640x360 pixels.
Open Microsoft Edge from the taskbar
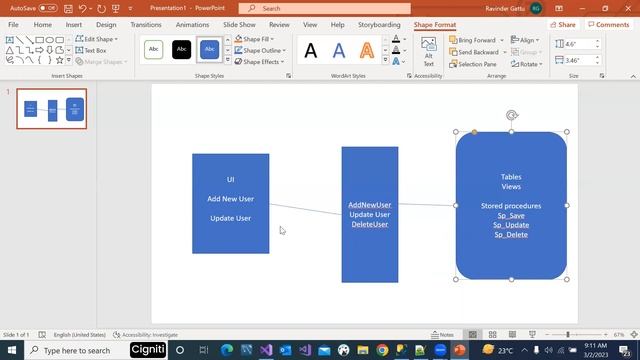[227, 350]
